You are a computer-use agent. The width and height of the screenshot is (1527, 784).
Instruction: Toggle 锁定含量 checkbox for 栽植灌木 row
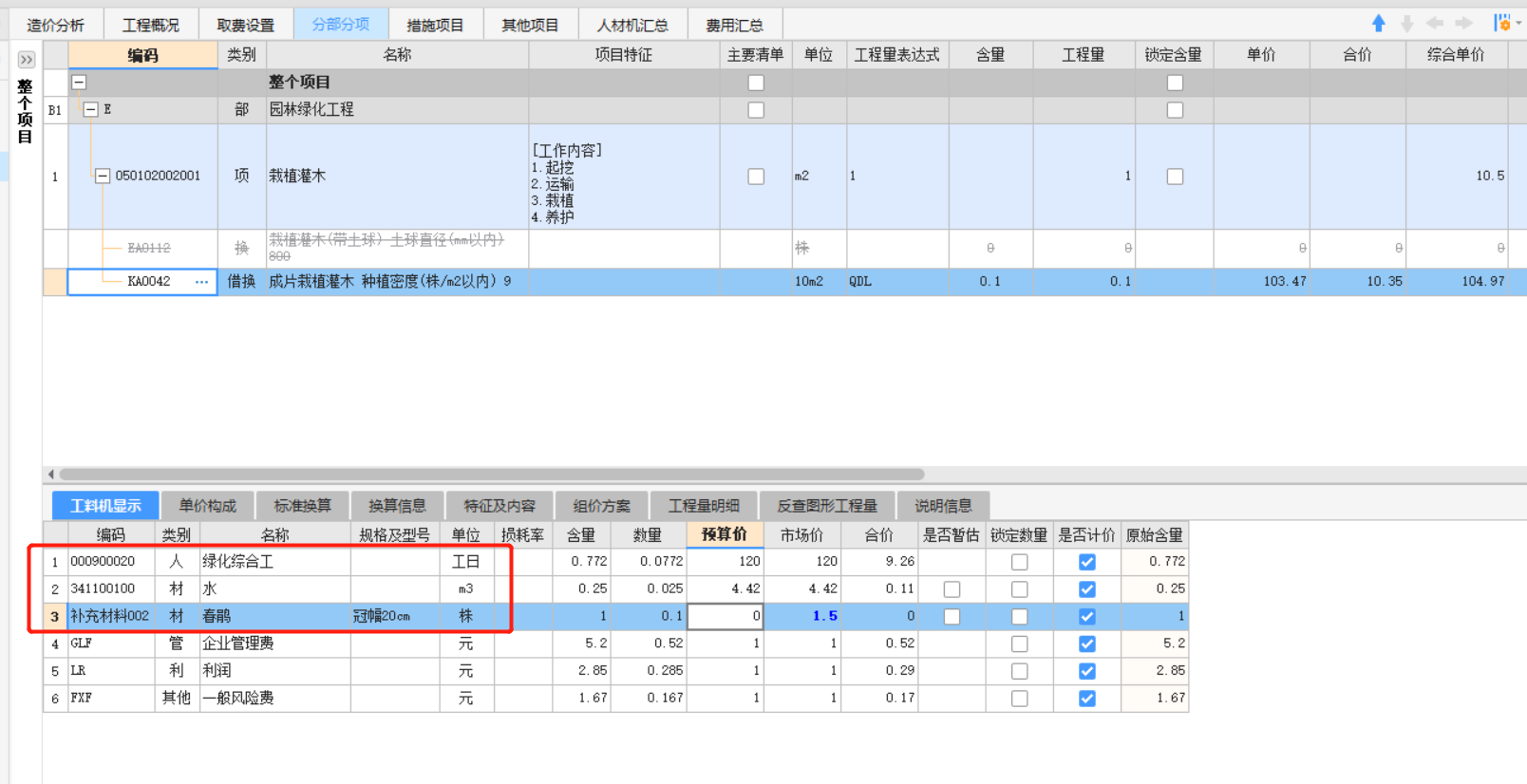1175,177
